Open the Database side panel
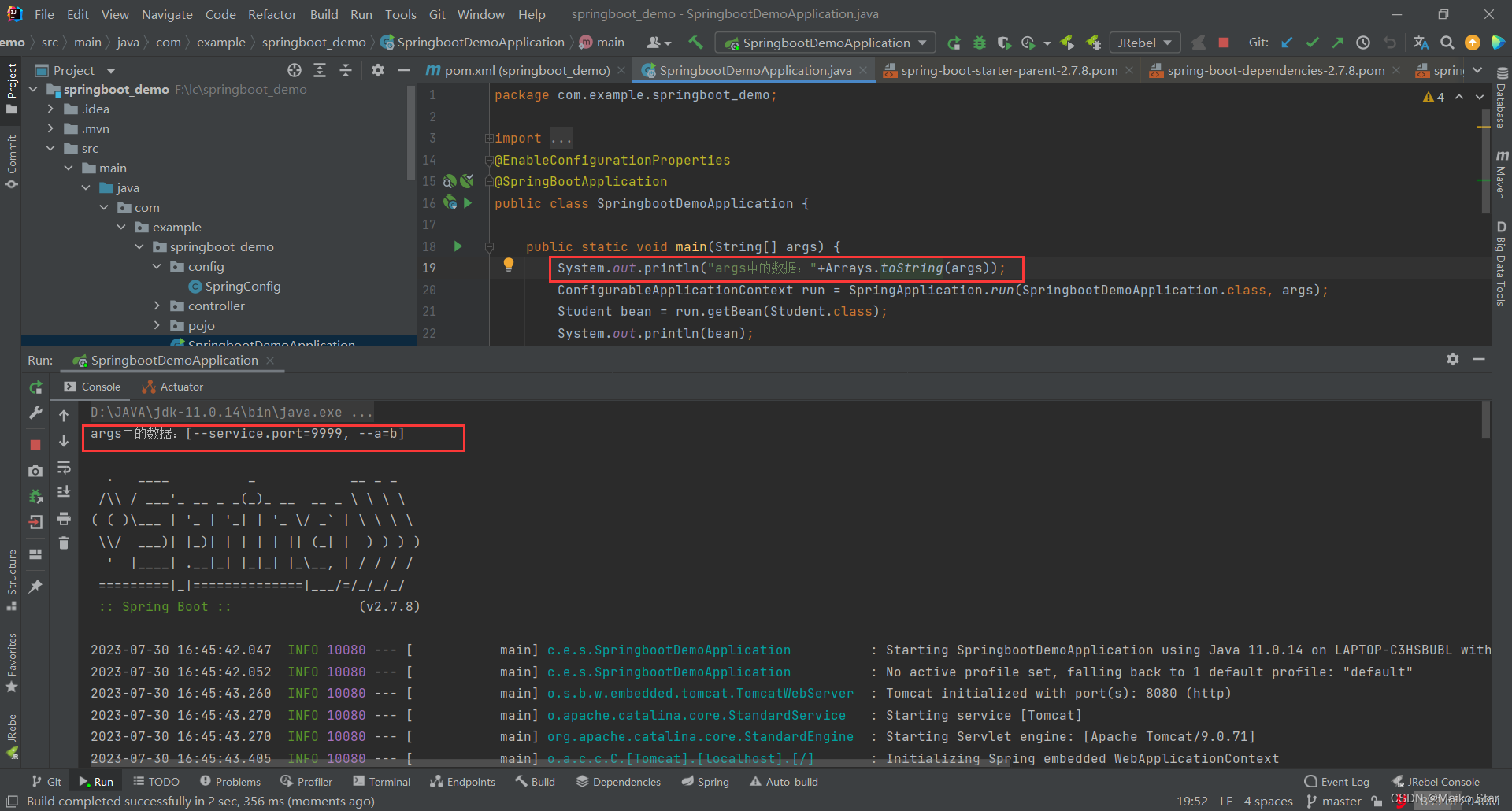The image size is (1512, 811). (x=1502, y=97)
